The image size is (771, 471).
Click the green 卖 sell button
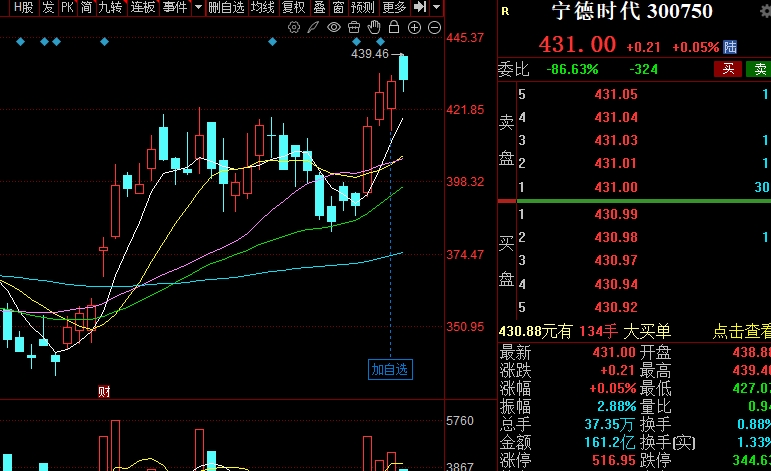759,69
